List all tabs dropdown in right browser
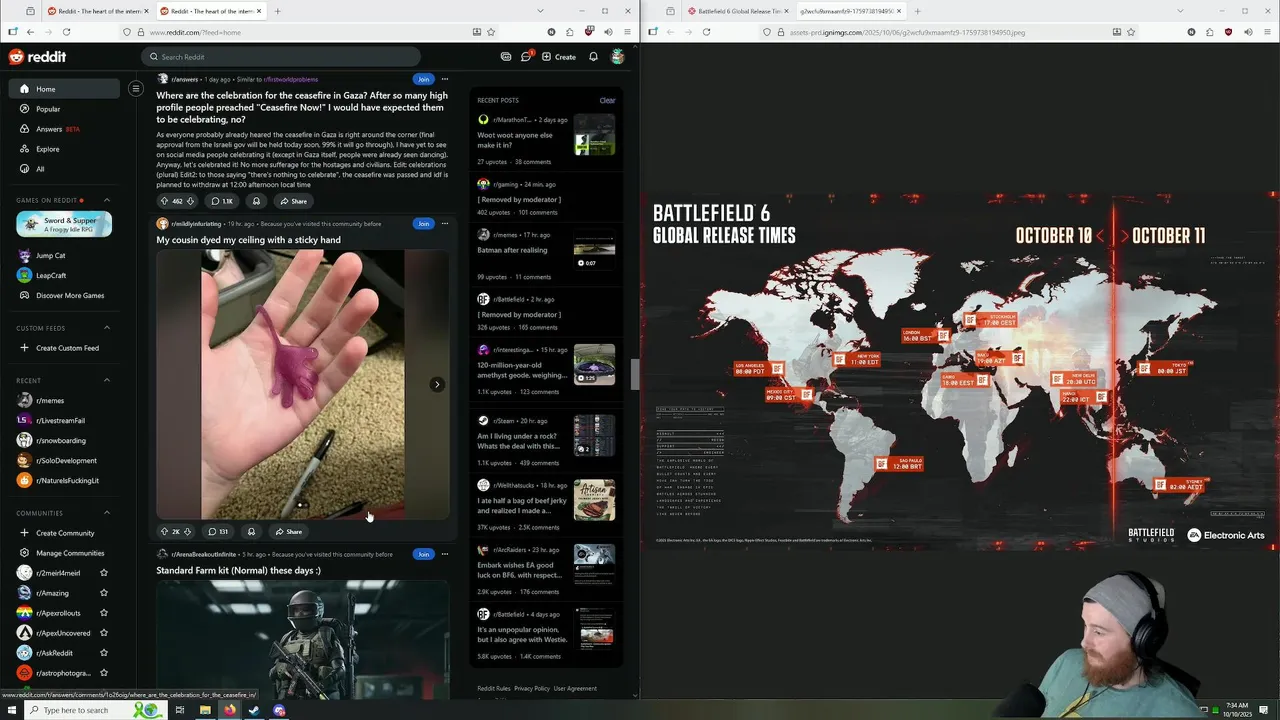Image resolution: width=1280 pixels, height=720 pixels. coord(1180,11)
